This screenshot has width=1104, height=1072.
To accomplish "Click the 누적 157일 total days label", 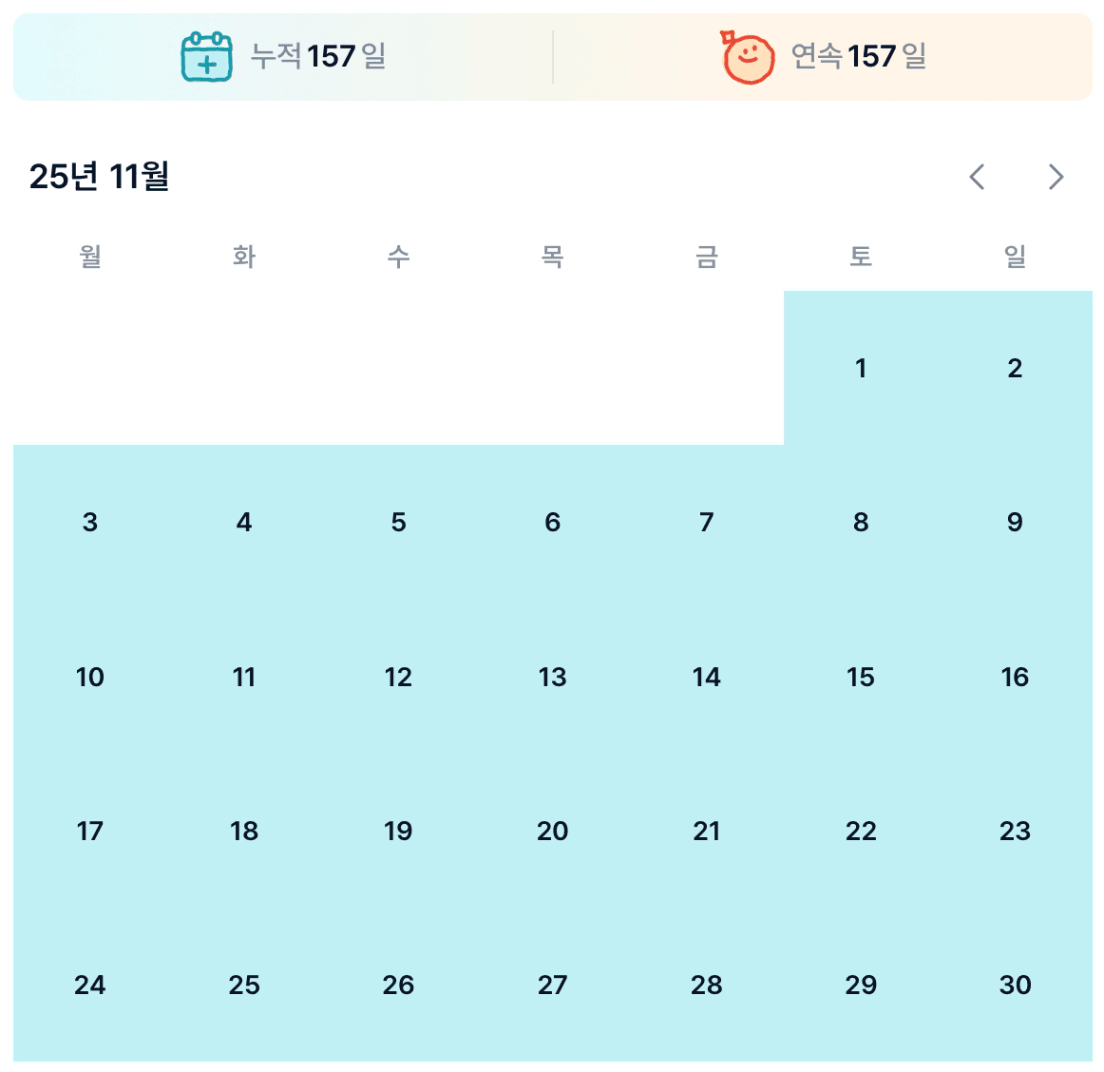I will 318,57.
